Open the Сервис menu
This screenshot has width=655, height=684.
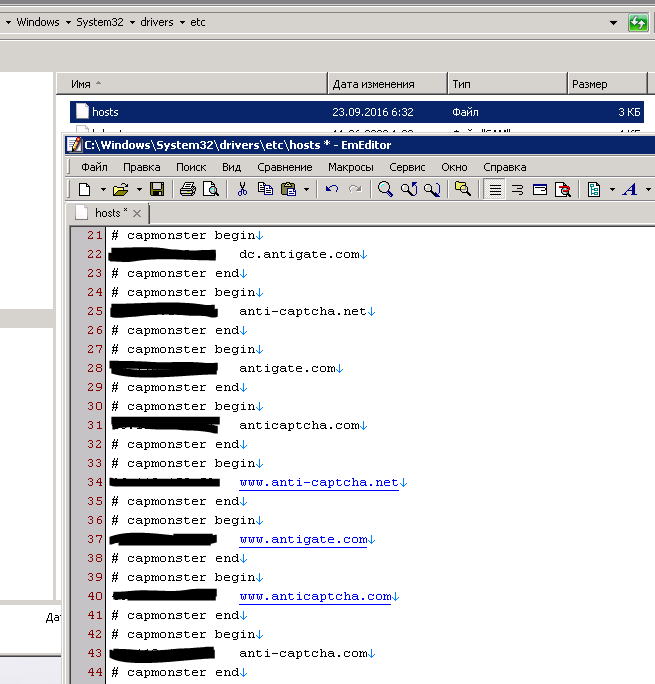[x=407, y=167]
